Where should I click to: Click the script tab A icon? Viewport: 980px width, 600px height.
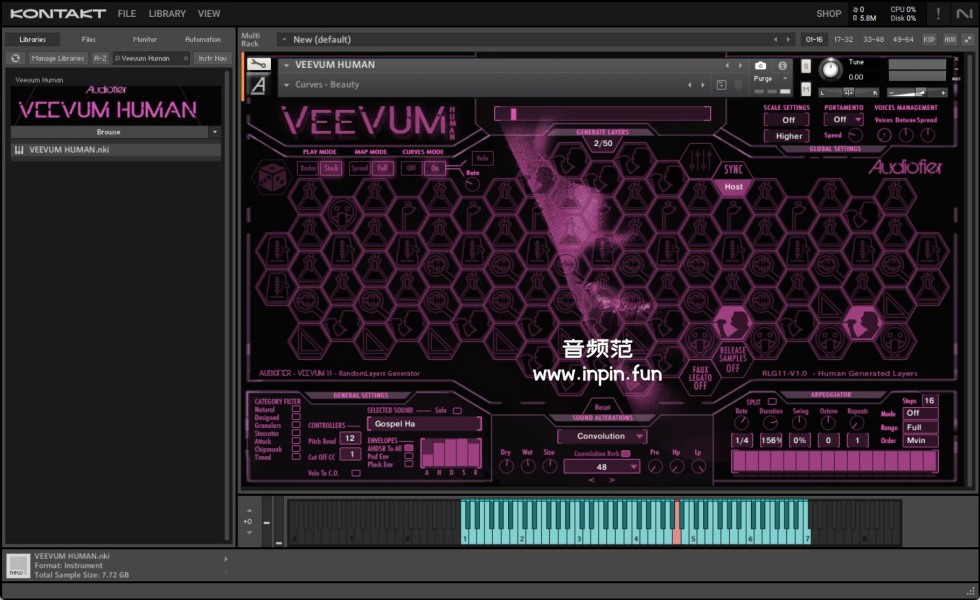(258, 85)
